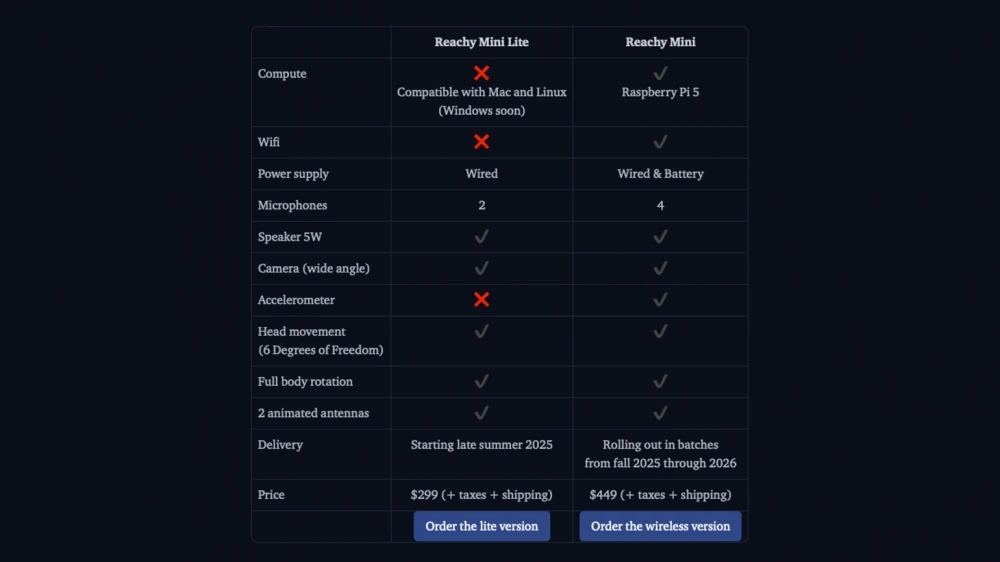Click Reachy Mini's Wifi checkmark

tap(660, 142)
